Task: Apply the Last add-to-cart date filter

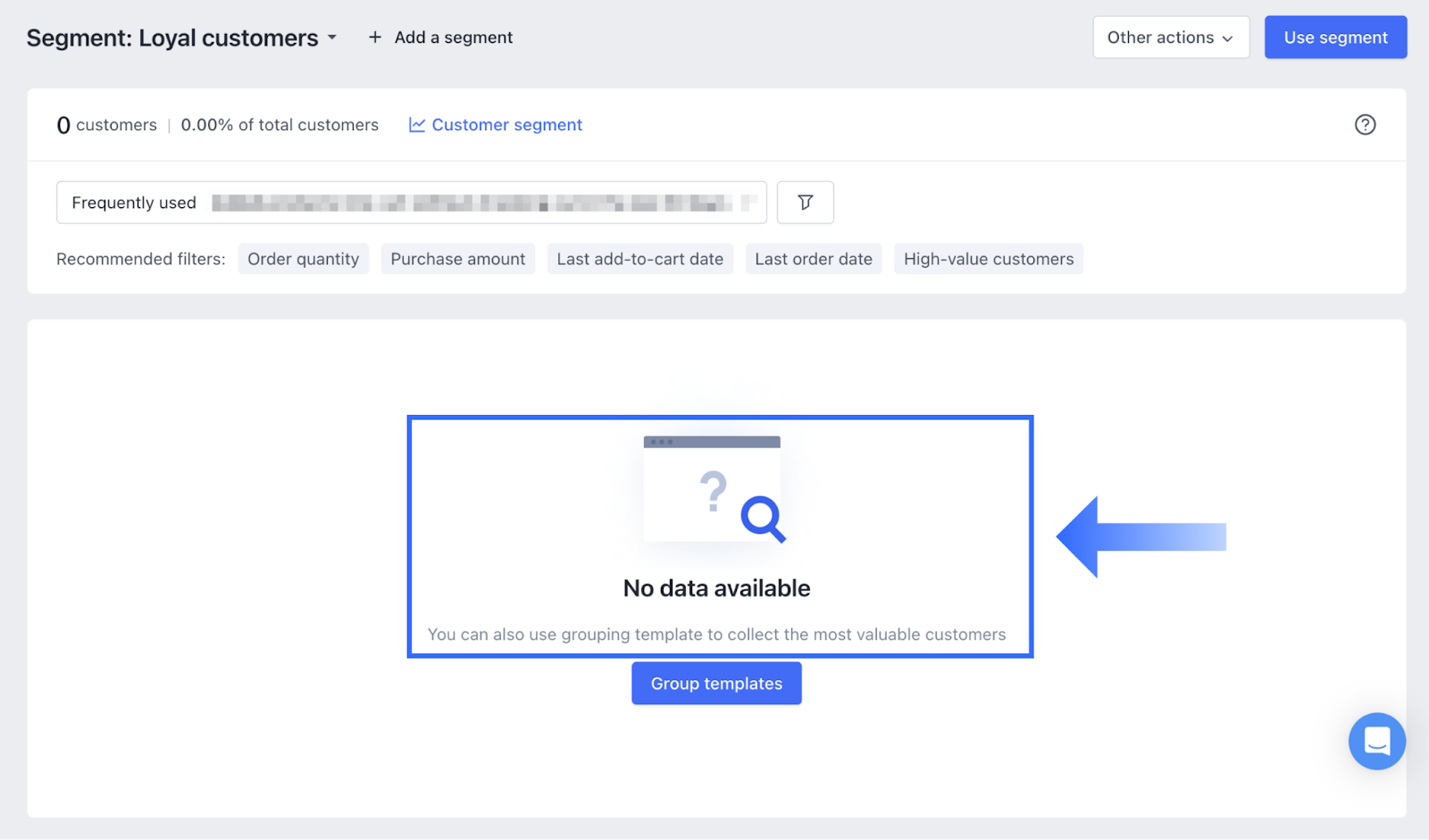Action: (x=639, y=259)
